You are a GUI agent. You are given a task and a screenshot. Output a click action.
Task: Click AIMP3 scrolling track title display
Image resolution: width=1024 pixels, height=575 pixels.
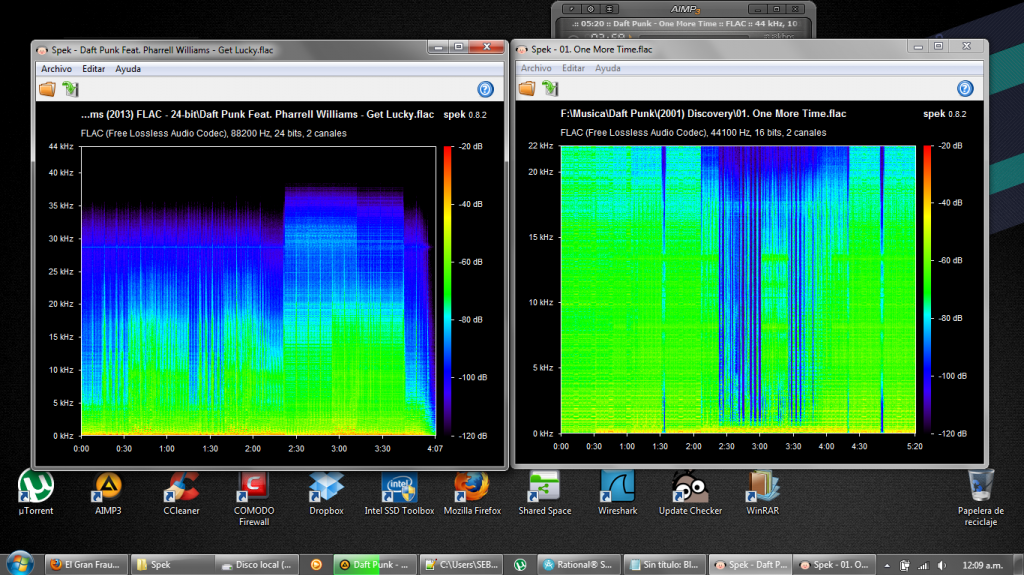pos(684,24)
